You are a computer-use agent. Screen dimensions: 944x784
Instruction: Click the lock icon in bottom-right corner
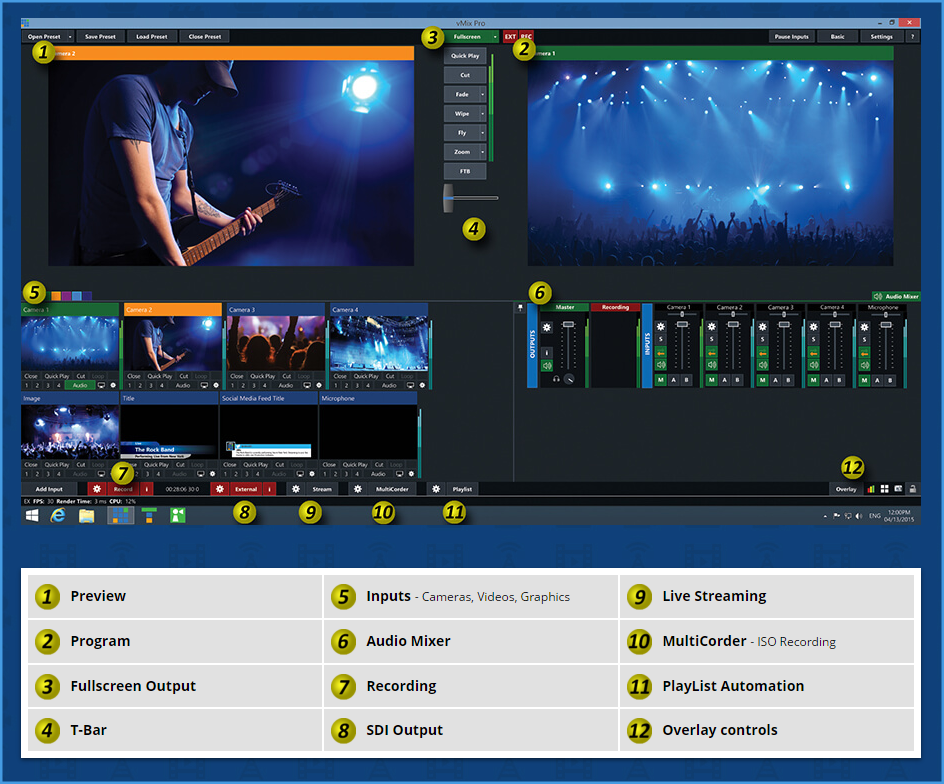click(x=912, y=489)
